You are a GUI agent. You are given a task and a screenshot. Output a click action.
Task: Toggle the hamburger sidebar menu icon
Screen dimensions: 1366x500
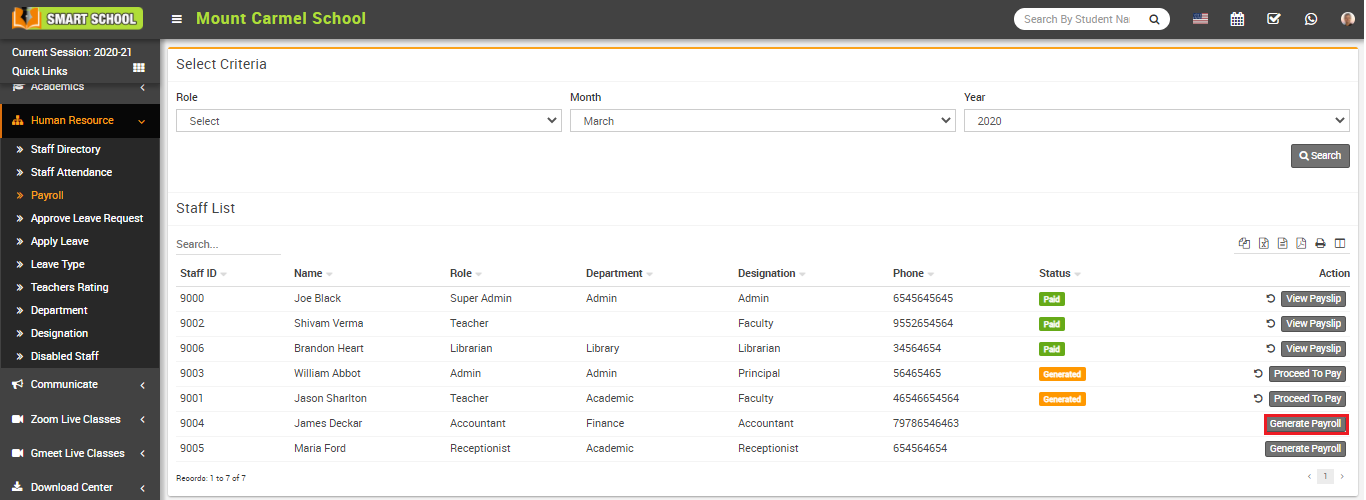177,19
